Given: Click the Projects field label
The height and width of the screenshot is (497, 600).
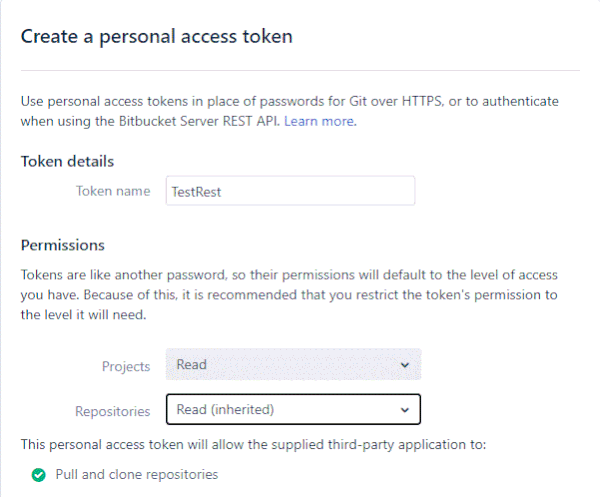Looking at the screenshot, I should coord(126,367).
